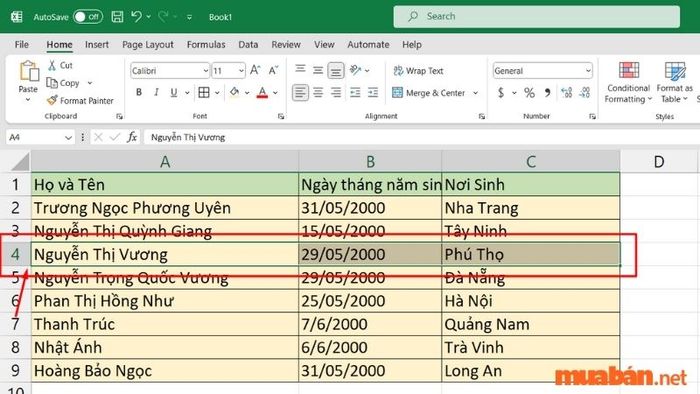The image size is (700, 394).
Task: Open the Copy options dropdown arrow
Action: (90, 83)
